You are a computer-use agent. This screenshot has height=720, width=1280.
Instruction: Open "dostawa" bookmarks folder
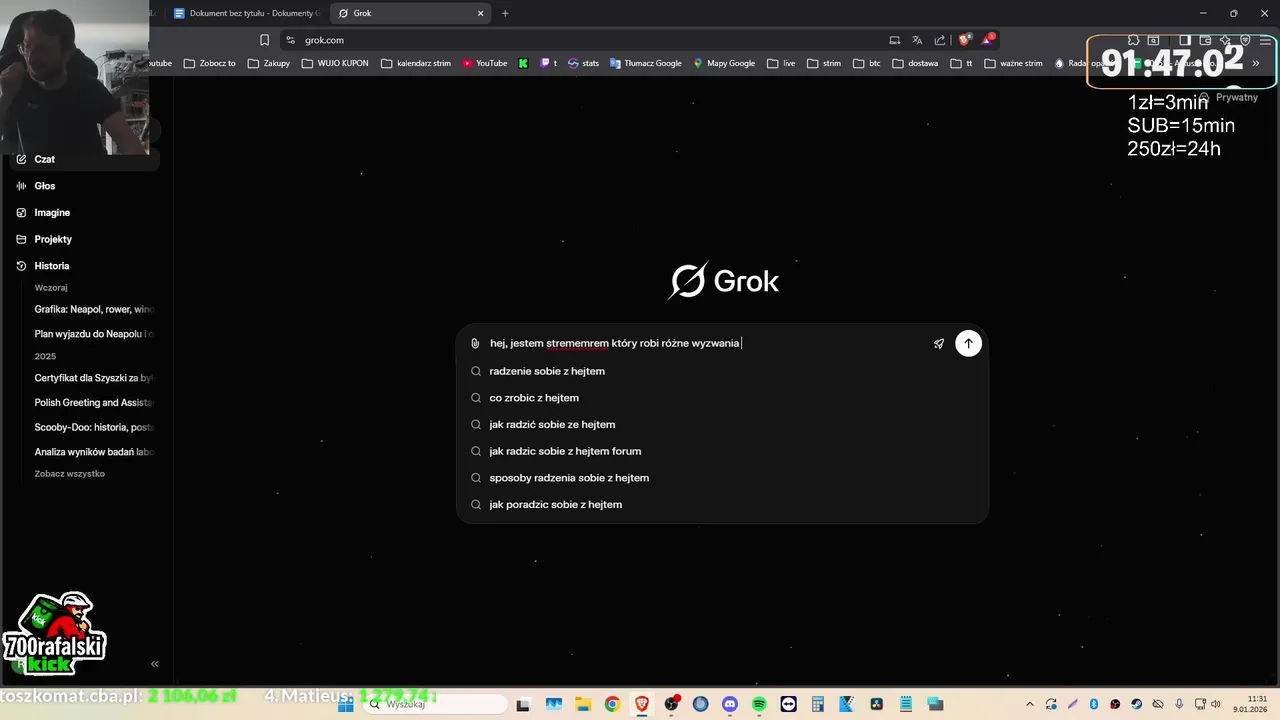(x=915, y=63)
